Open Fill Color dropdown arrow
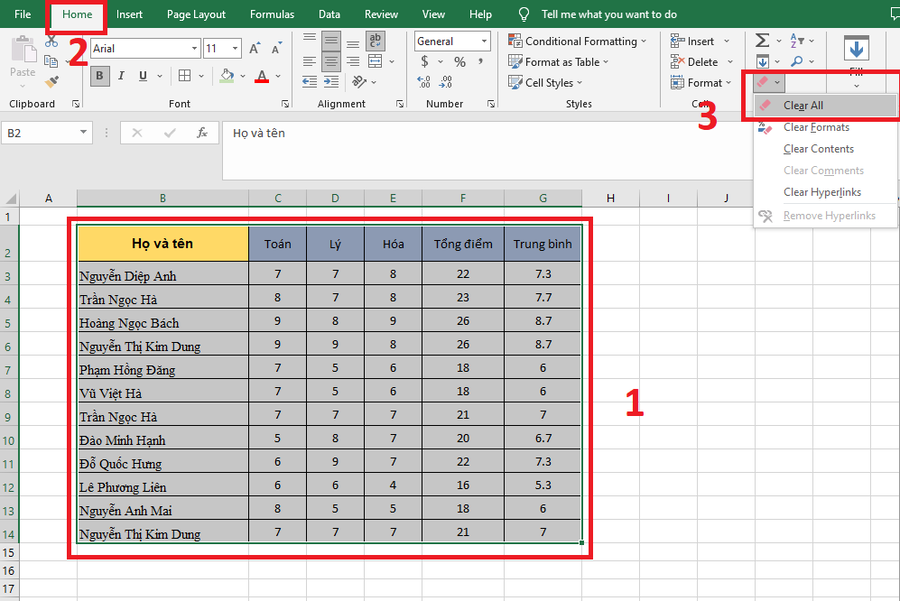 pos(243,76)
